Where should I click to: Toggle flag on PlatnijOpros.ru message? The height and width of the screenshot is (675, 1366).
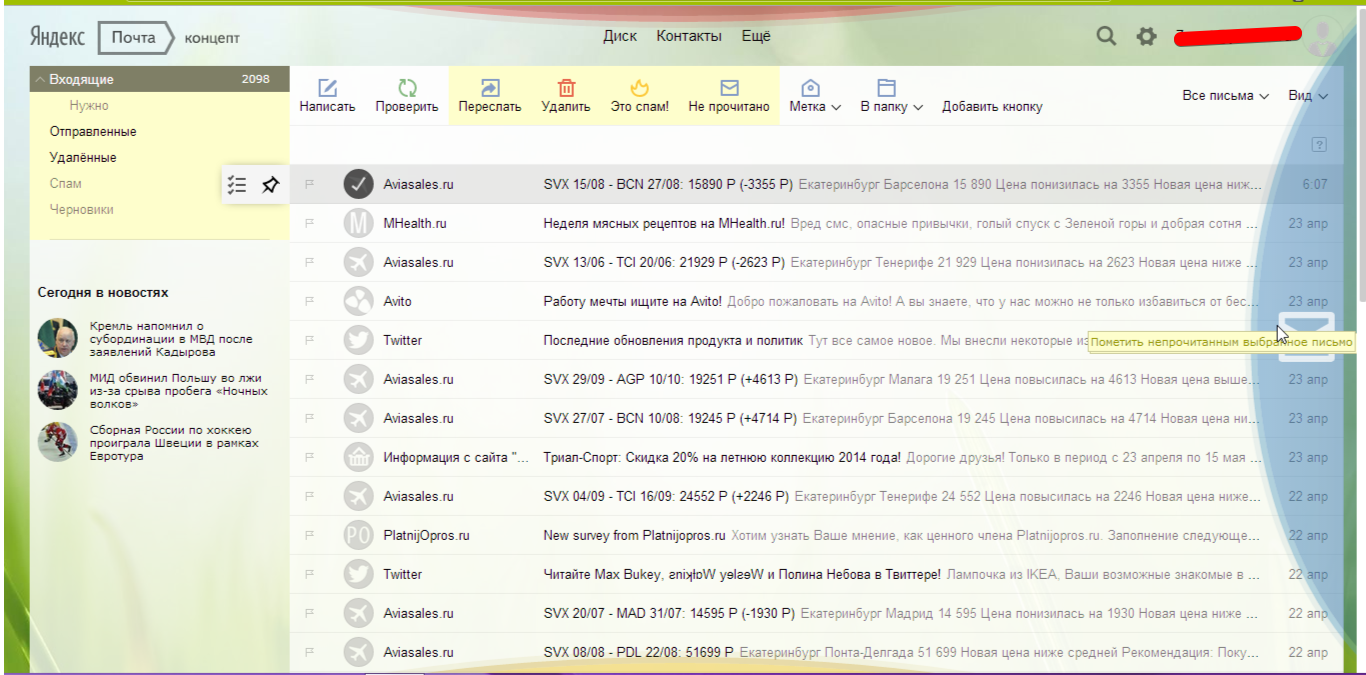pos(310,535)
